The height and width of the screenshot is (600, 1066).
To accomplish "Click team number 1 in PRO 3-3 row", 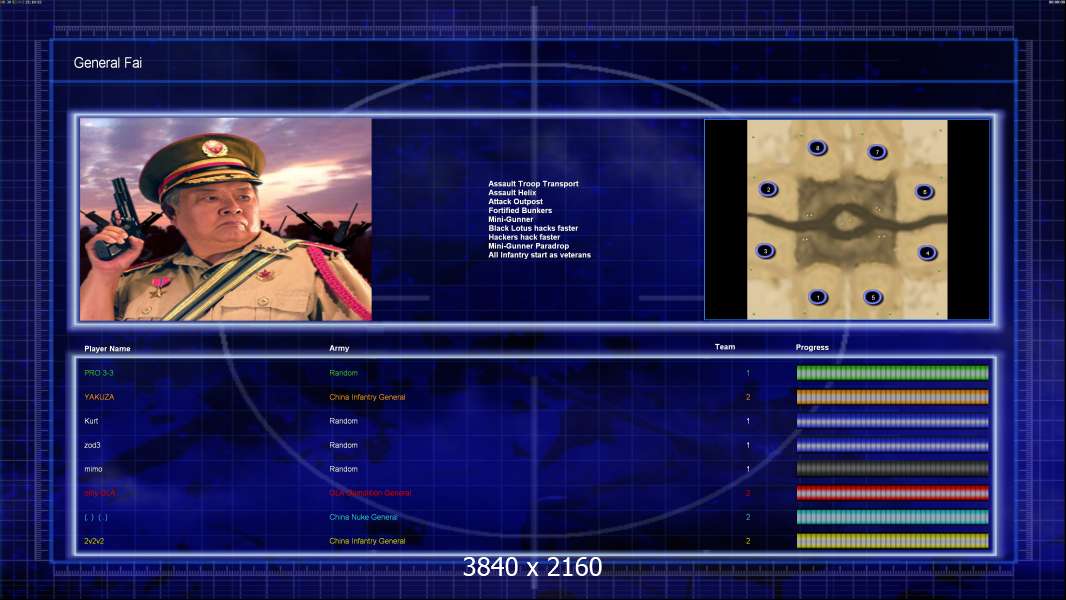I will pyautogui.click(x=748, y=373).
